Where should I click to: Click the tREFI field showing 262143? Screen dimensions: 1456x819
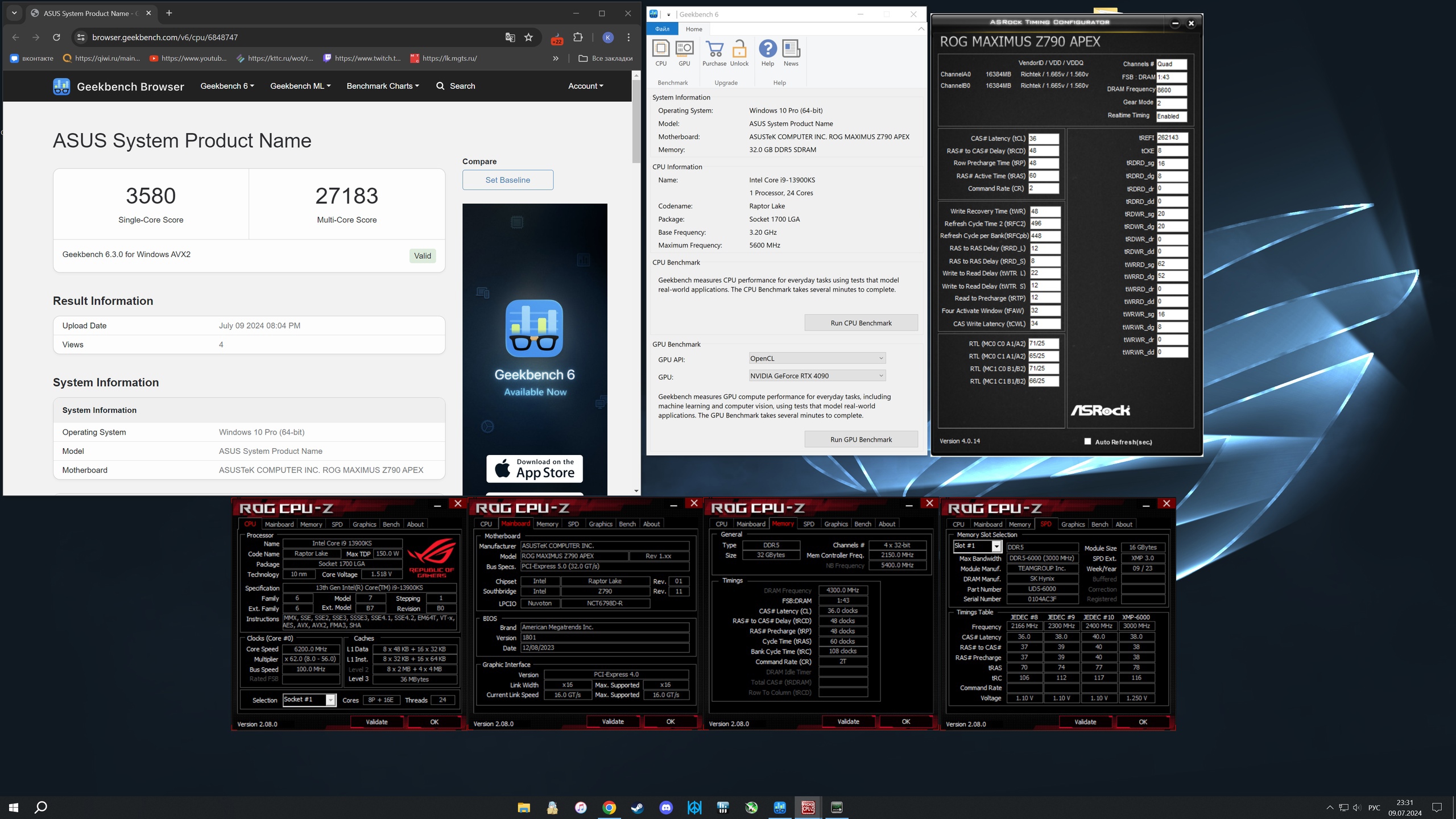[x=1172, y=138]
